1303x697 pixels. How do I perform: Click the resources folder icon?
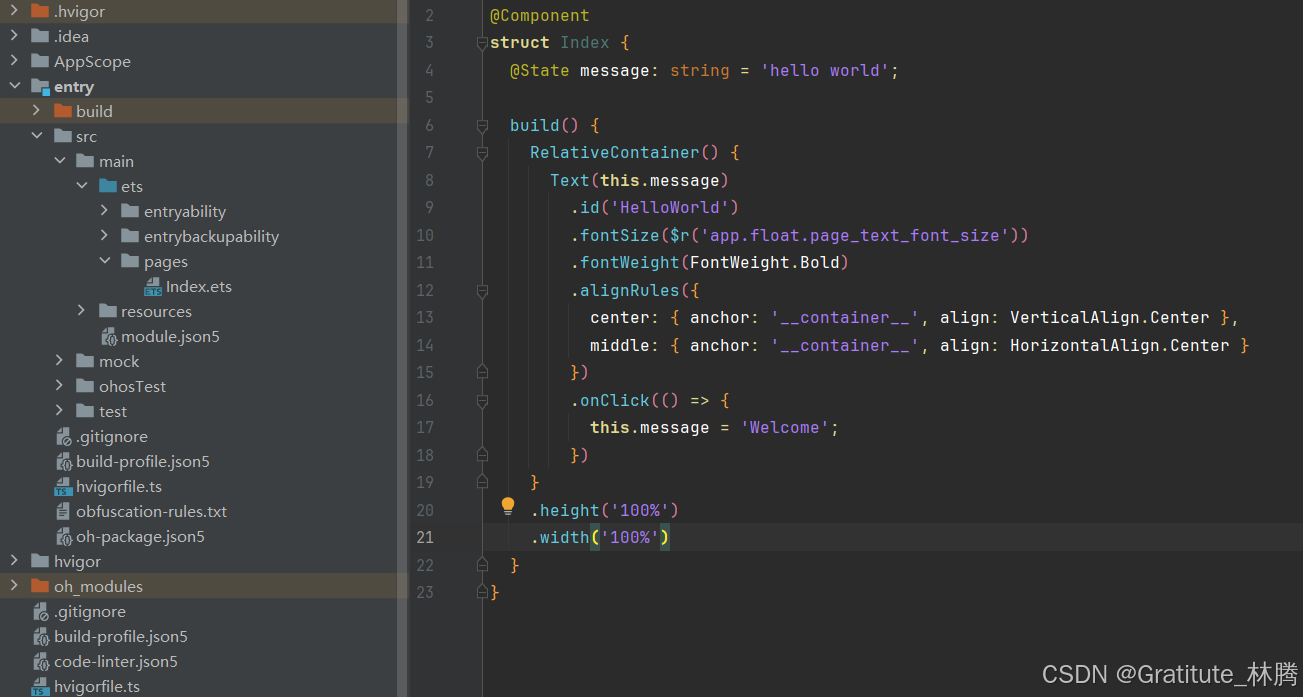tap(107, 311)
